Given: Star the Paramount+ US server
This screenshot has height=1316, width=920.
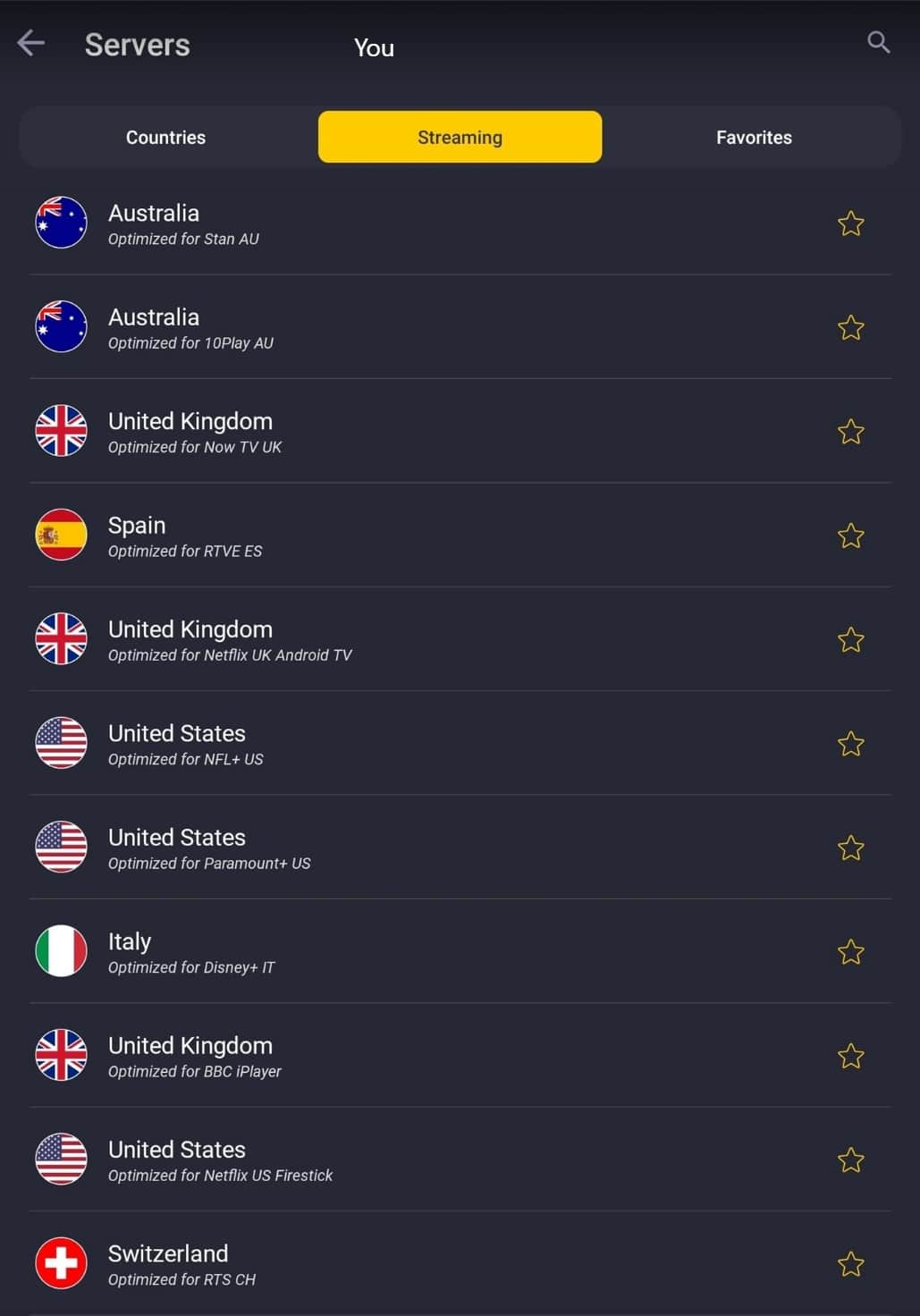Looking at the screenshot, I should click(850, 848).
